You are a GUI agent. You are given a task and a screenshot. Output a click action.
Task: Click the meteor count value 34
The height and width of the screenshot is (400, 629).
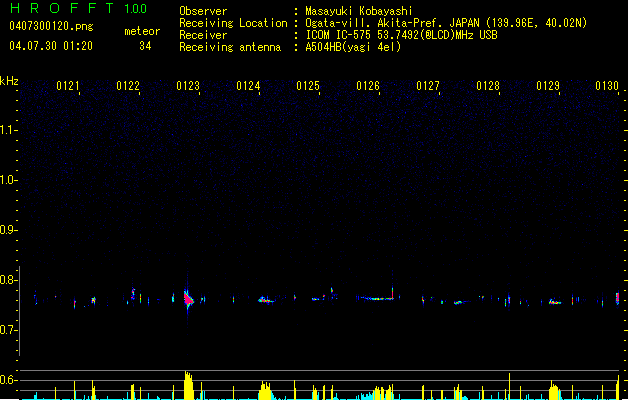pyautogui.click(x=145, y=46)
